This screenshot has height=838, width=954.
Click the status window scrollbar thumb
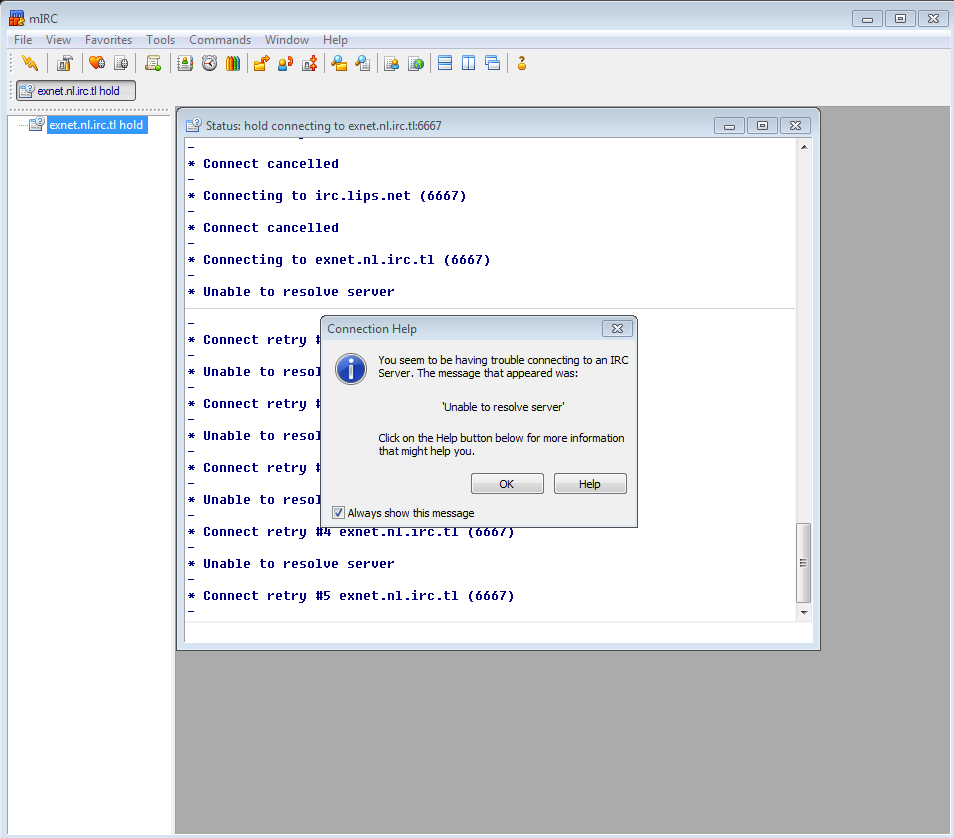pos(804,562)
